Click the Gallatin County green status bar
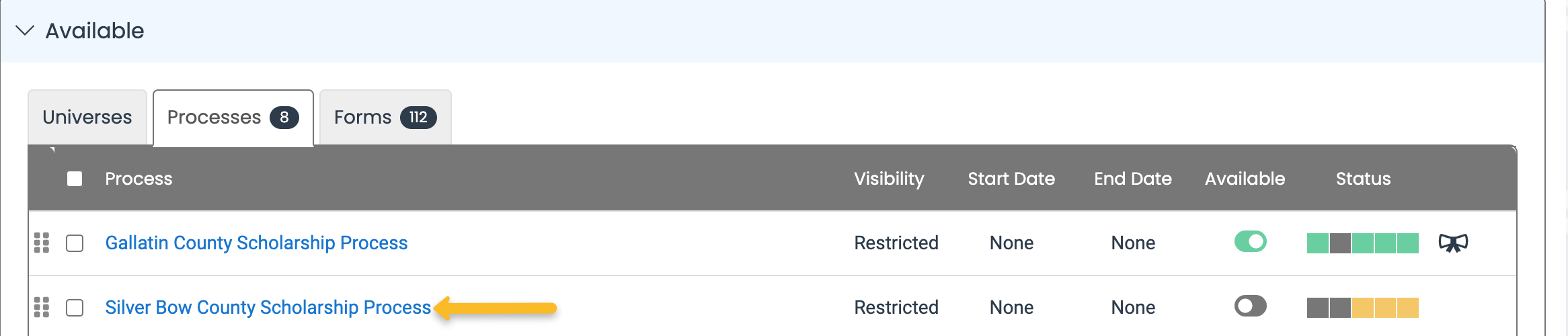This screenshot has width=1568, height=336. point(1363,243)
